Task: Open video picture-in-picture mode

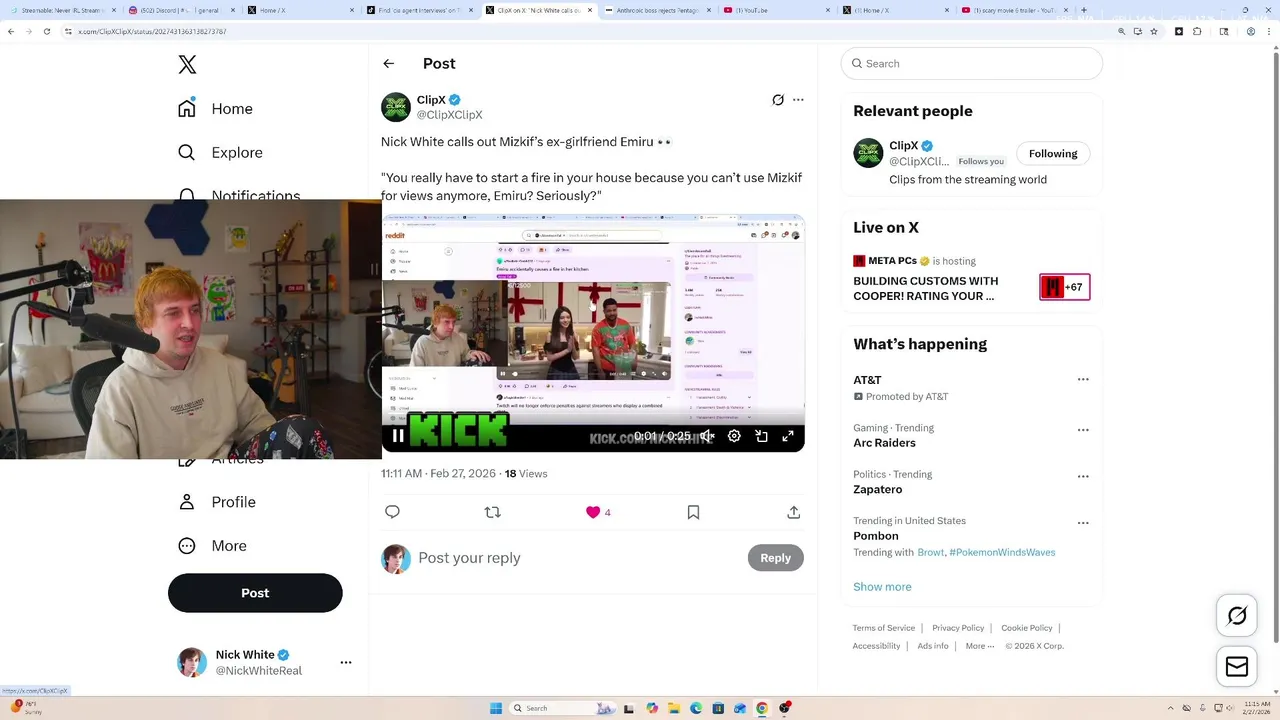Action: coord(761,436)
